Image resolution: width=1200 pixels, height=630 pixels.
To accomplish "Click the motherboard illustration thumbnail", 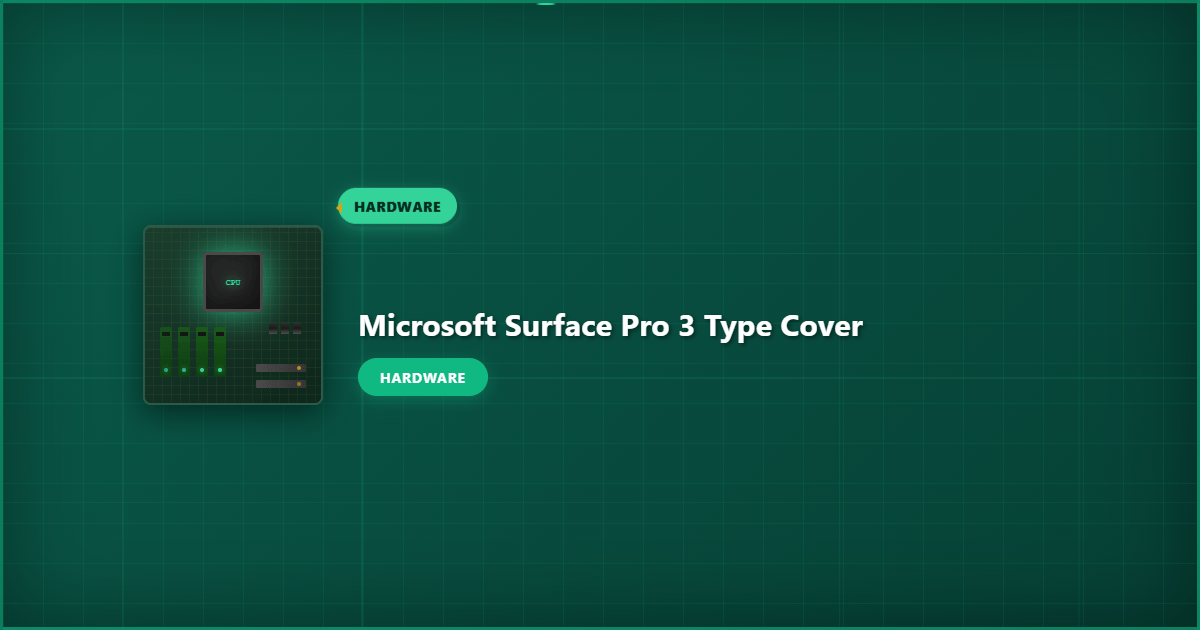I will click(233, 315).
